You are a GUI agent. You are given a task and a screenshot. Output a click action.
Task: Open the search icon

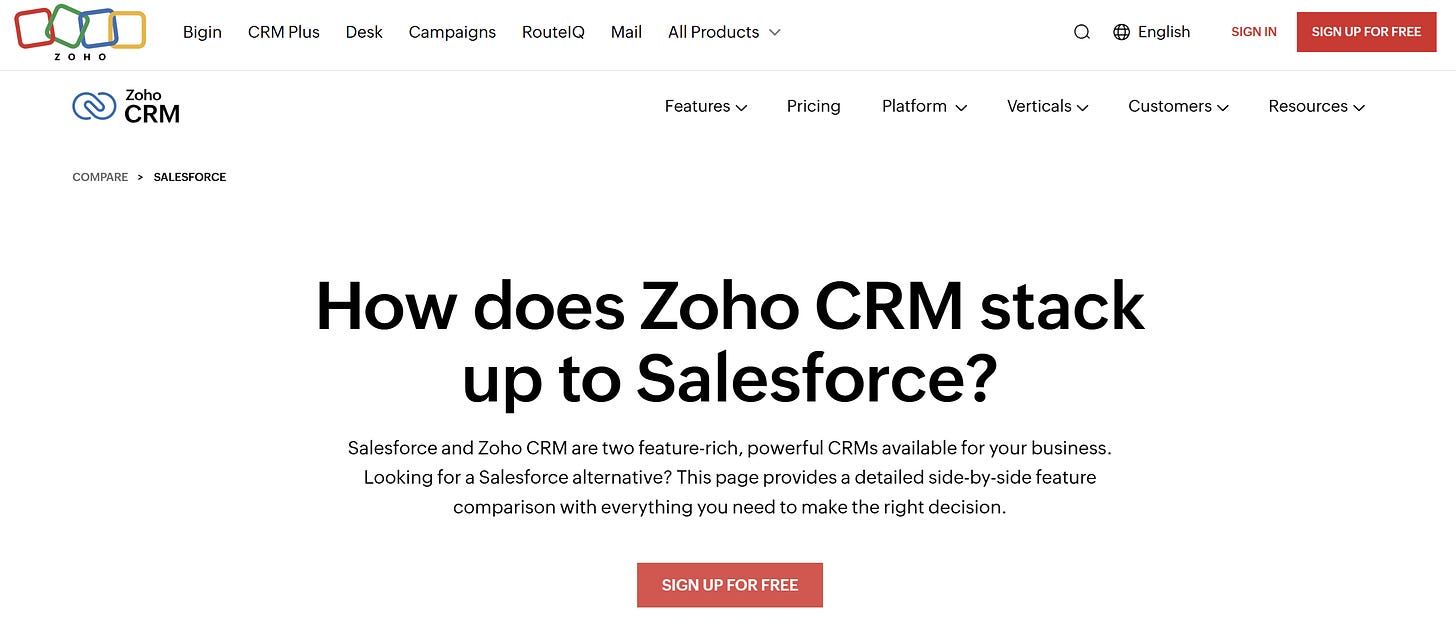(x=1081, y=31)
